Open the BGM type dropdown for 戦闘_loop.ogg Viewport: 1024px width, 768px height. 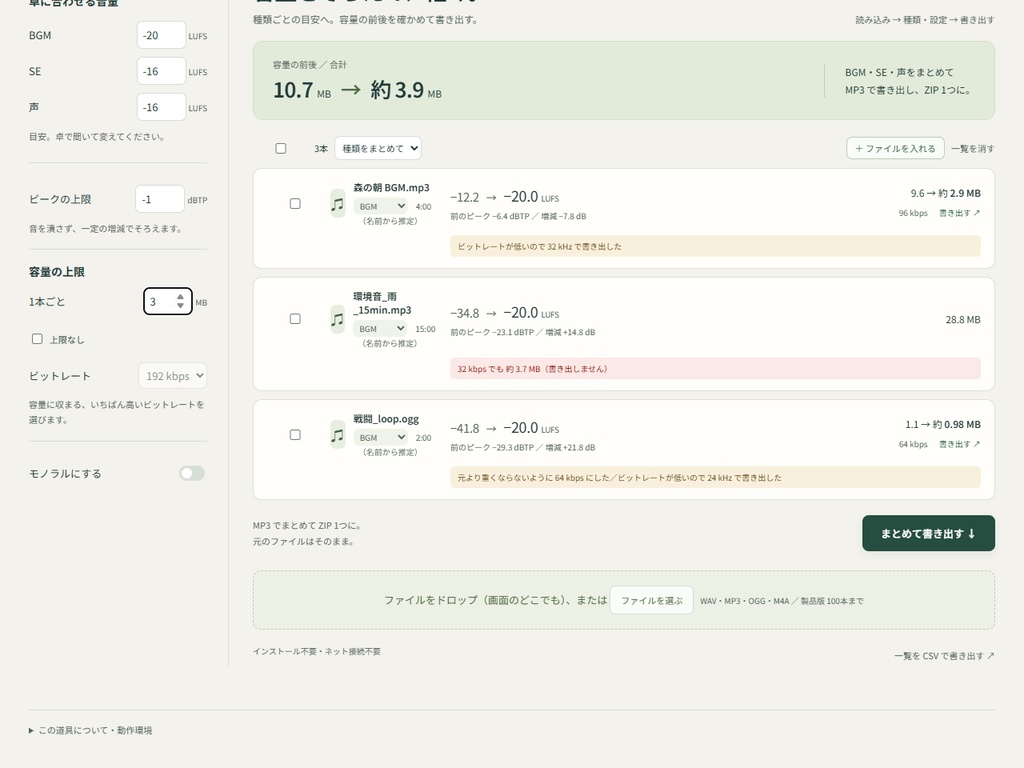click(x=381, y=438)
